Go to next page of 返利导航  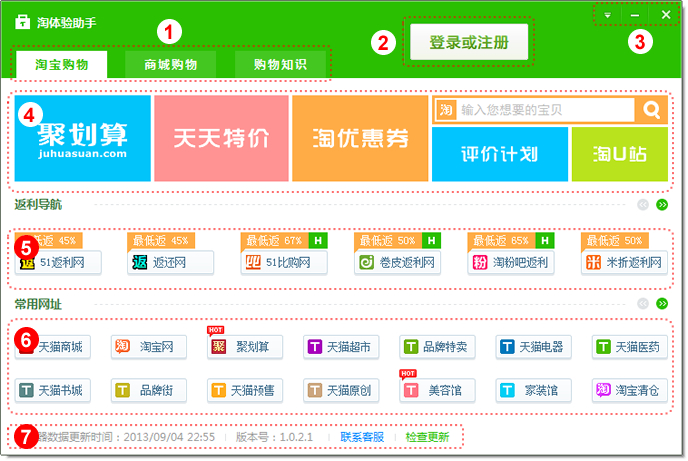662,204
